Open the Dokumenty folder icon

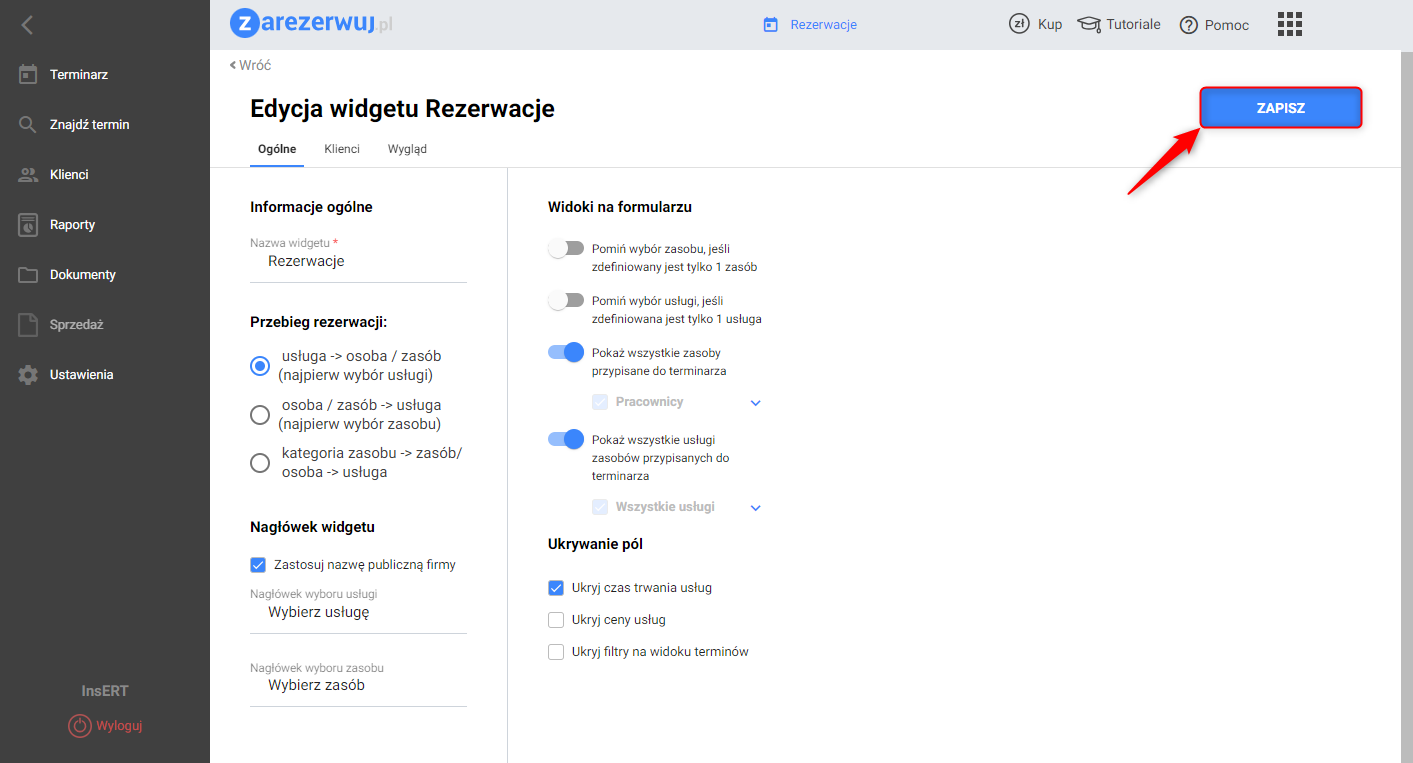pyautogui.click(x=28, y=275)
